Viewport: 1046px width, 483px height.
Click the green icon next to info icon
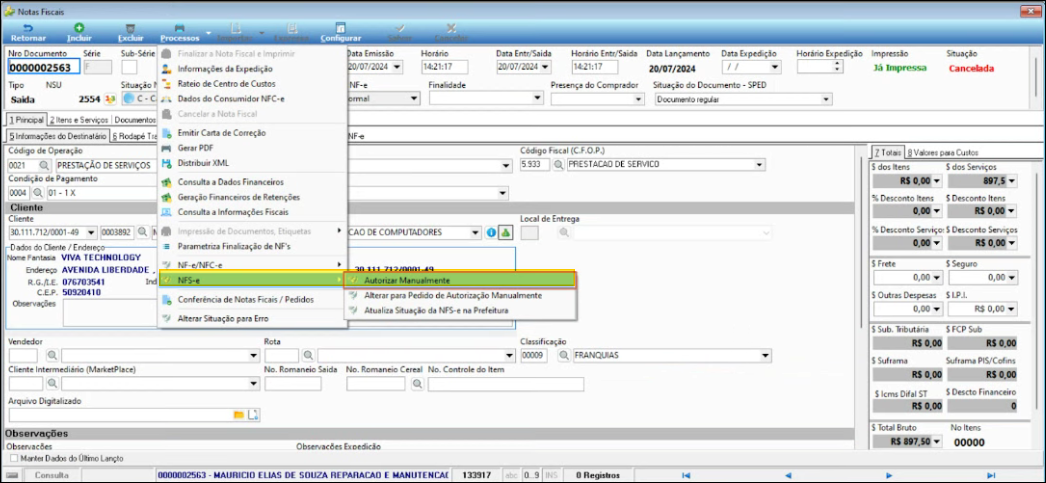point(505,232)
